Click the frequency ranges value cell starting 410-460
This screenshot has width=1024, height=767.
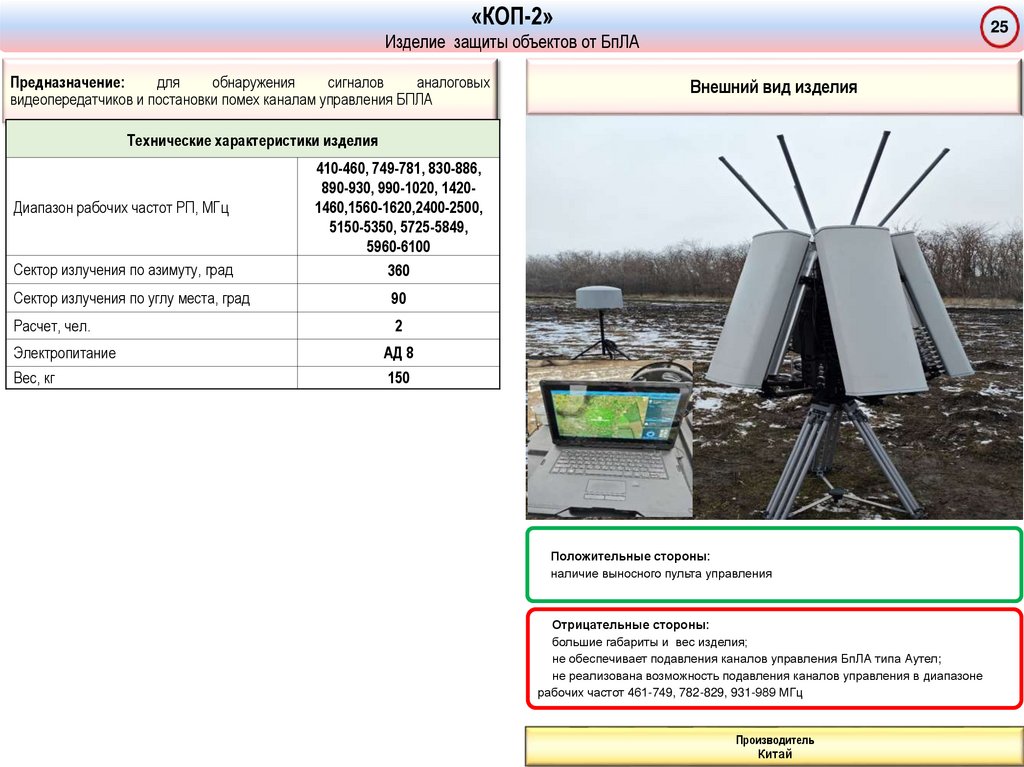tap(398, 207)
